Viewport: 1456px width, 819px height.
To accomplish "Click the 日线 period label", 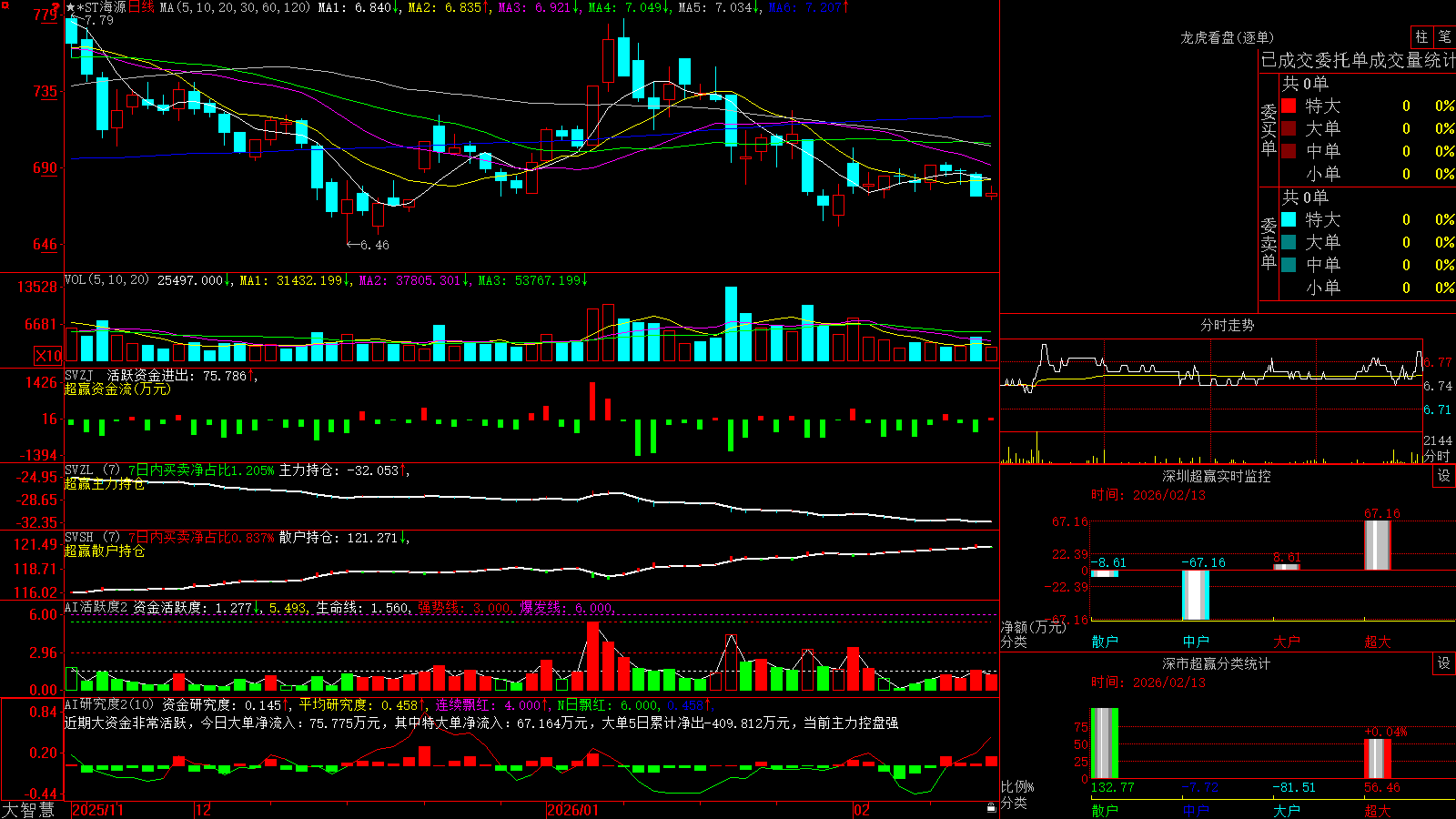I will pos(141,7).
